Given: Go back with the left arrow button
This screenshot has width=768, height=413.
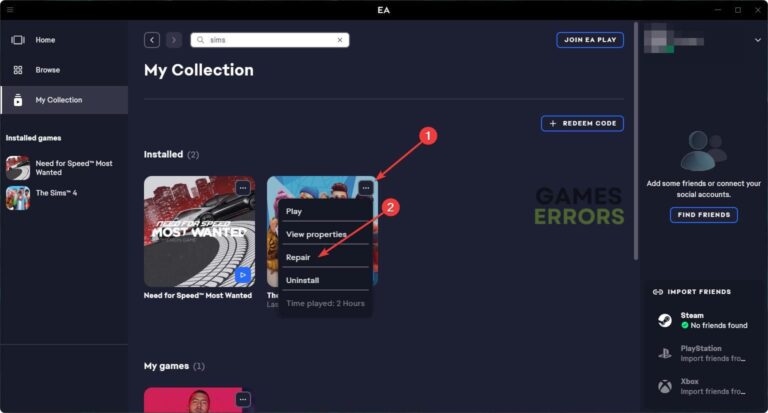Looking at the screenshot, I should 152,40.
